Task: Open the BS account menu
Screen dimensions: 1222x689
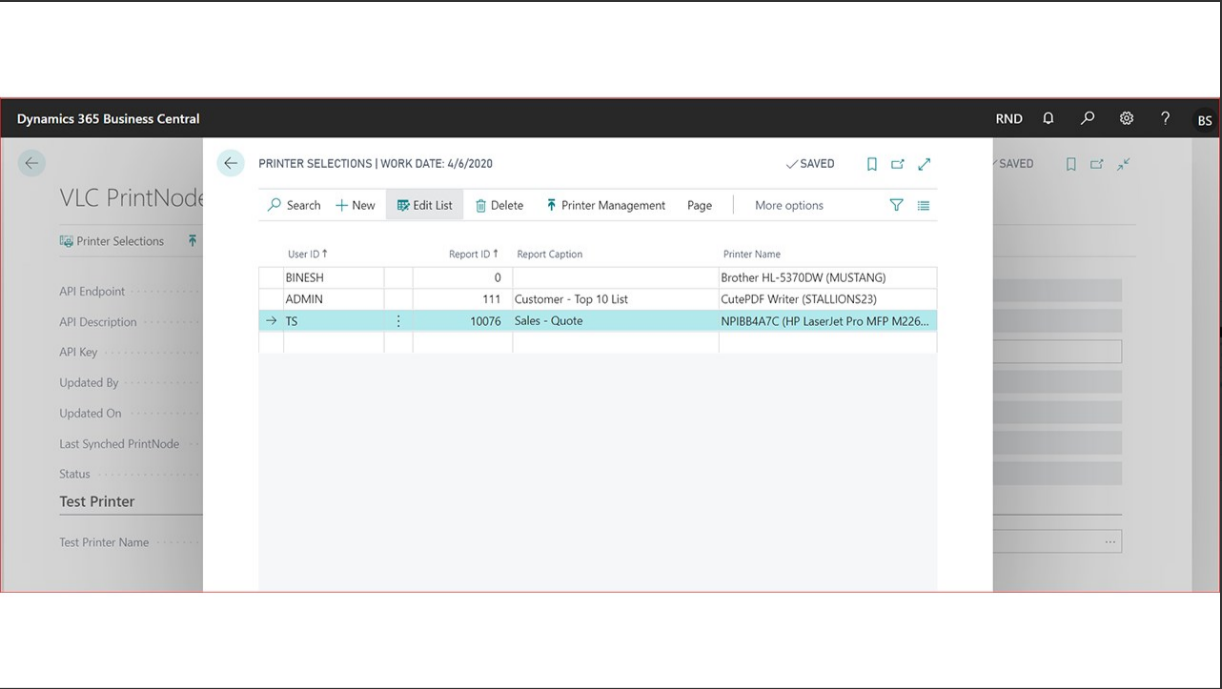Action: [x=1203, y=121]
